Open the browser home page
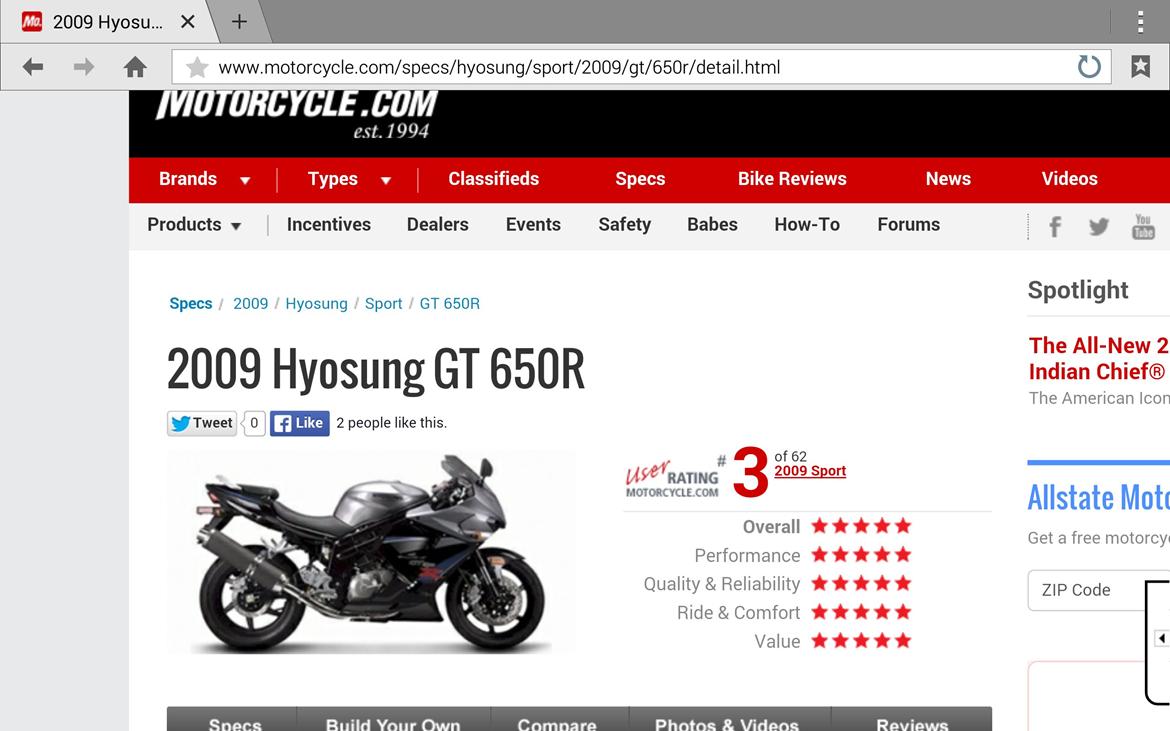Image resolution: width=1170 pixels, height=731 pixels. (x=136, y=66)
